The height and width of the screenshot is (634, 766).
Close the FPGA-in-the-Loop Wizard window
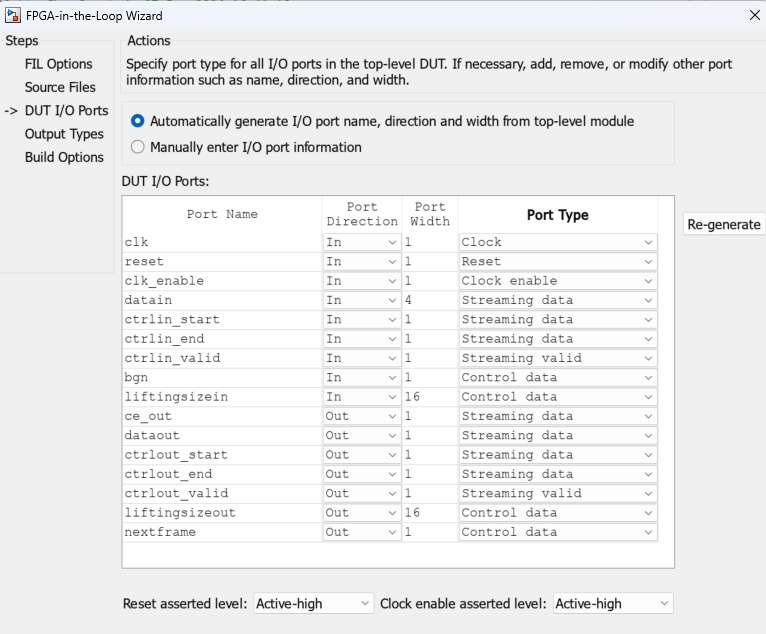(x=753, y=15)
